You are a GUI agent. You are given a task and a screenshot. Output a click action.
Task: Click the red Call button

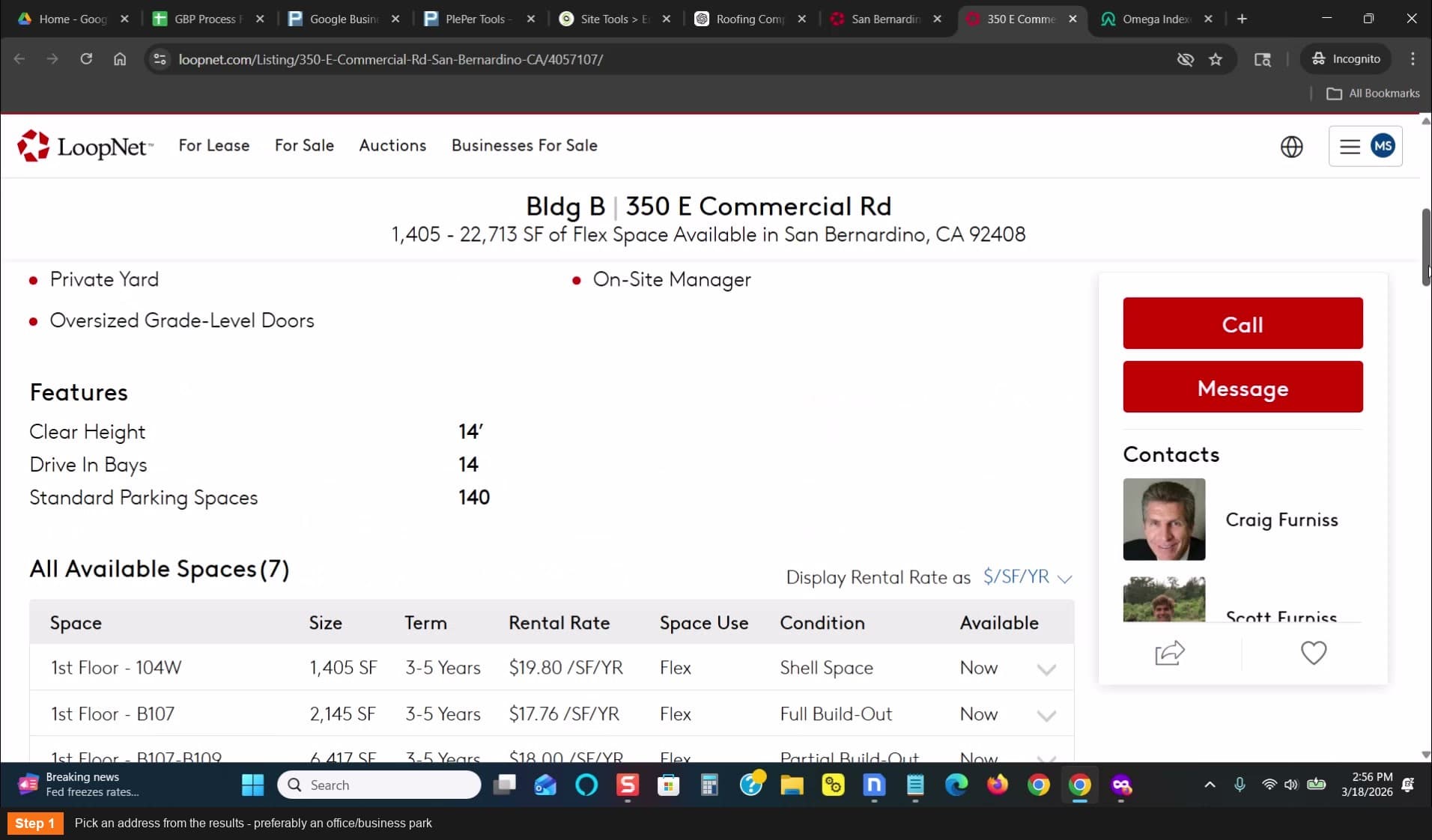pyautogui.click(x=1243, y=323)
